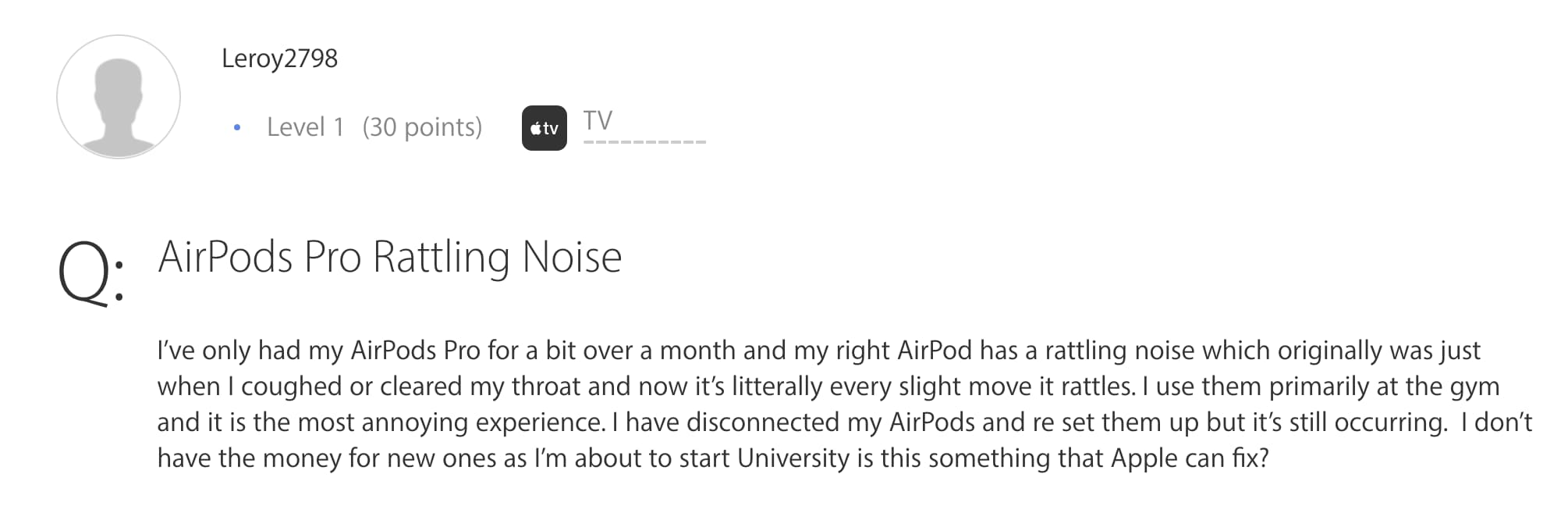1568x506 pixels.
Task: Click the default user avatar image
Action: (x=119, y=97)
